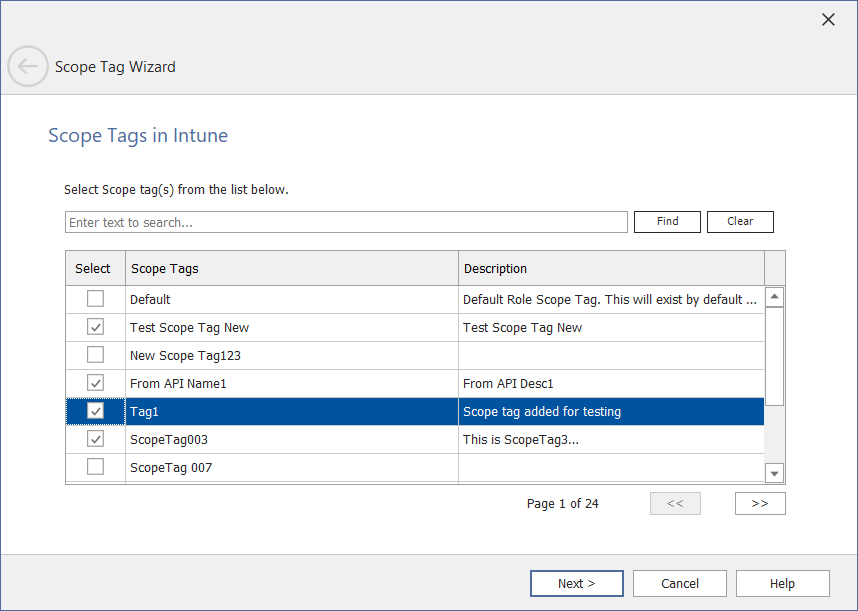Deselect the Tag1 checkbox
Viewport: 858px width, 611px height.
(95, 411)
